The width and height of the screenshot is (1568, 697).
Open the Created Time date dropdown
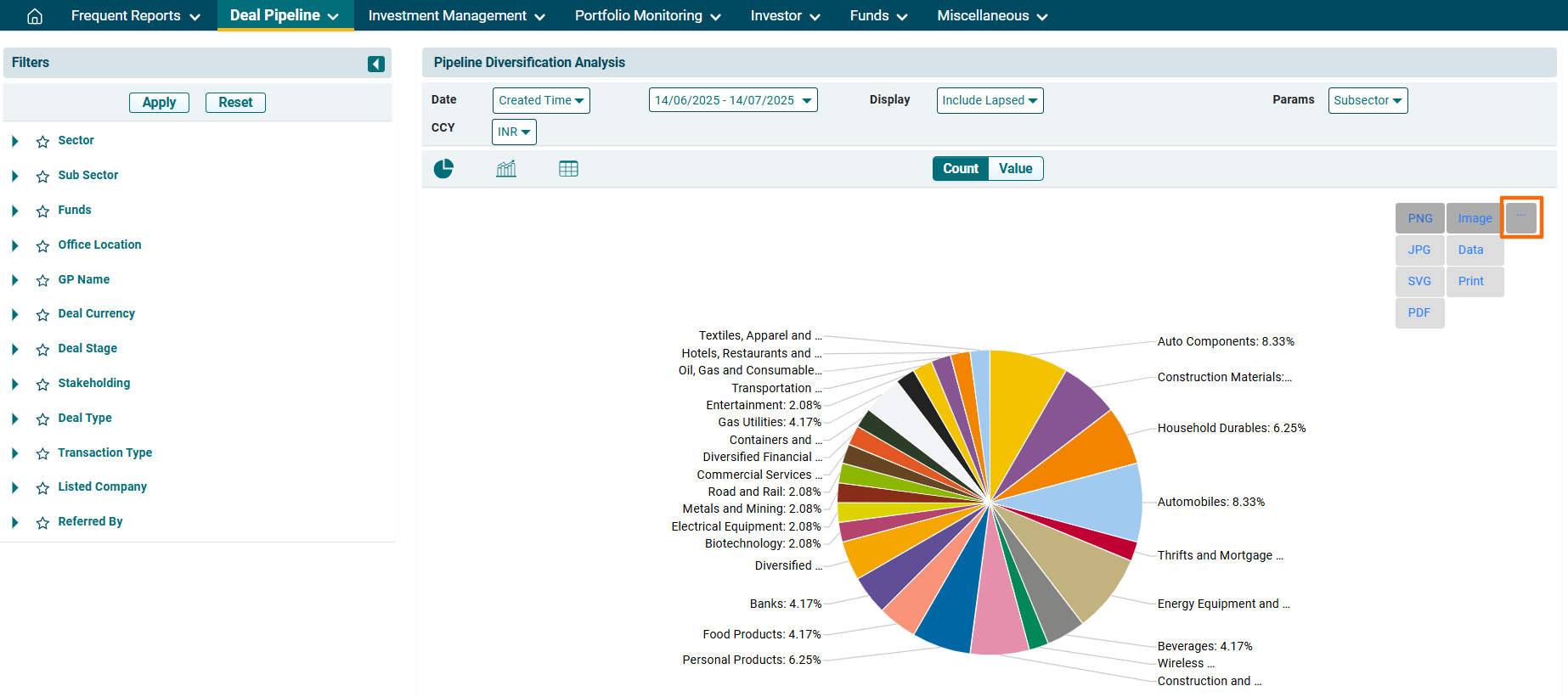point(541,100)
